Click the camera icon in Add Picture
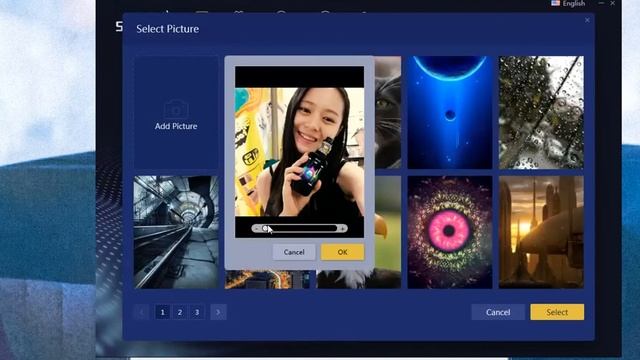Viewport: 640px width, 360px height. point(176,109)
